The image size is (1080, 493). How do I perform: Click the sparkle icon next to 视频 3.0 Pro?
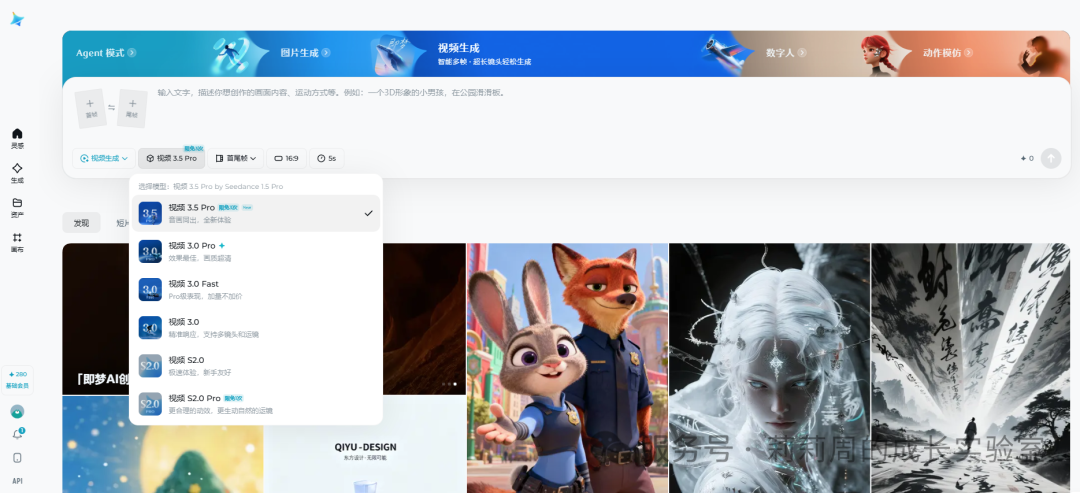[x=222, y=245]
